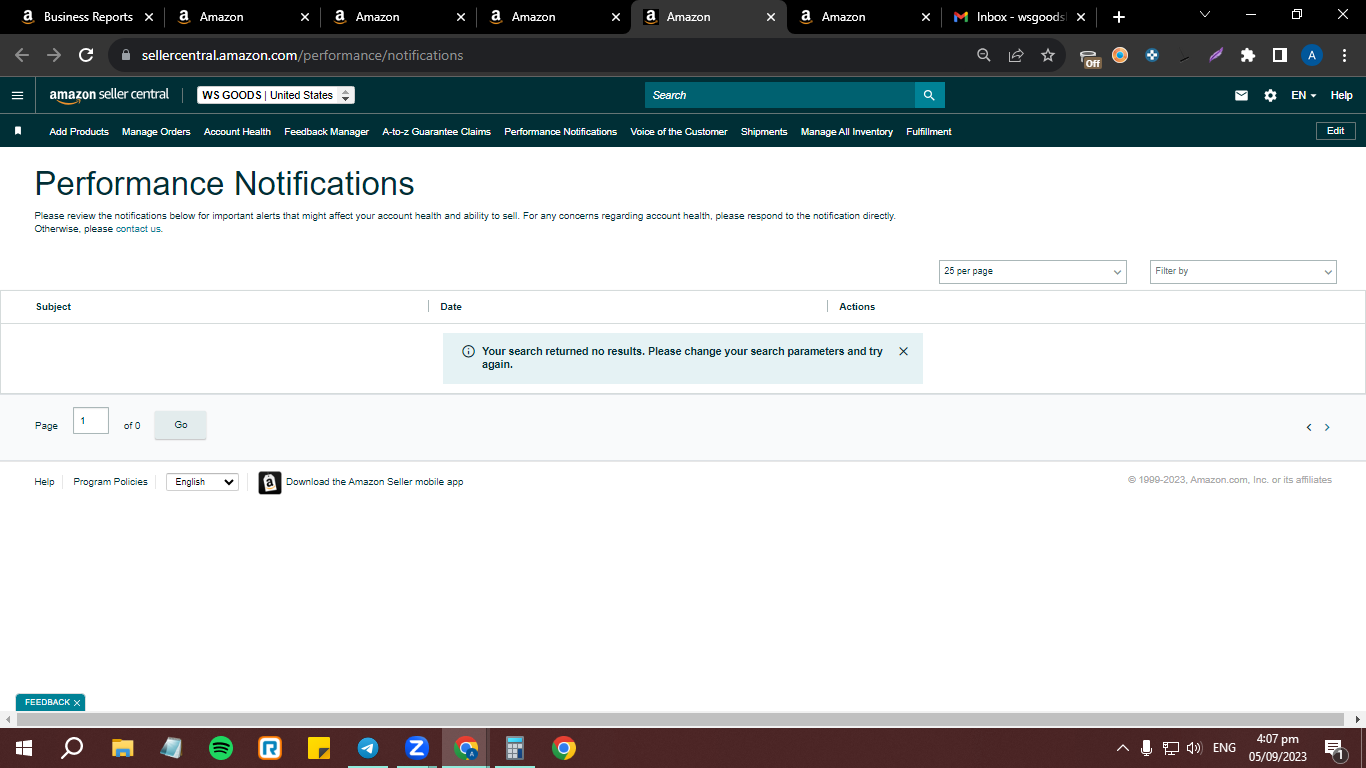Bookmark this page with the star icon
Screen dimensions: 1366x768
tap(1047, 55)
